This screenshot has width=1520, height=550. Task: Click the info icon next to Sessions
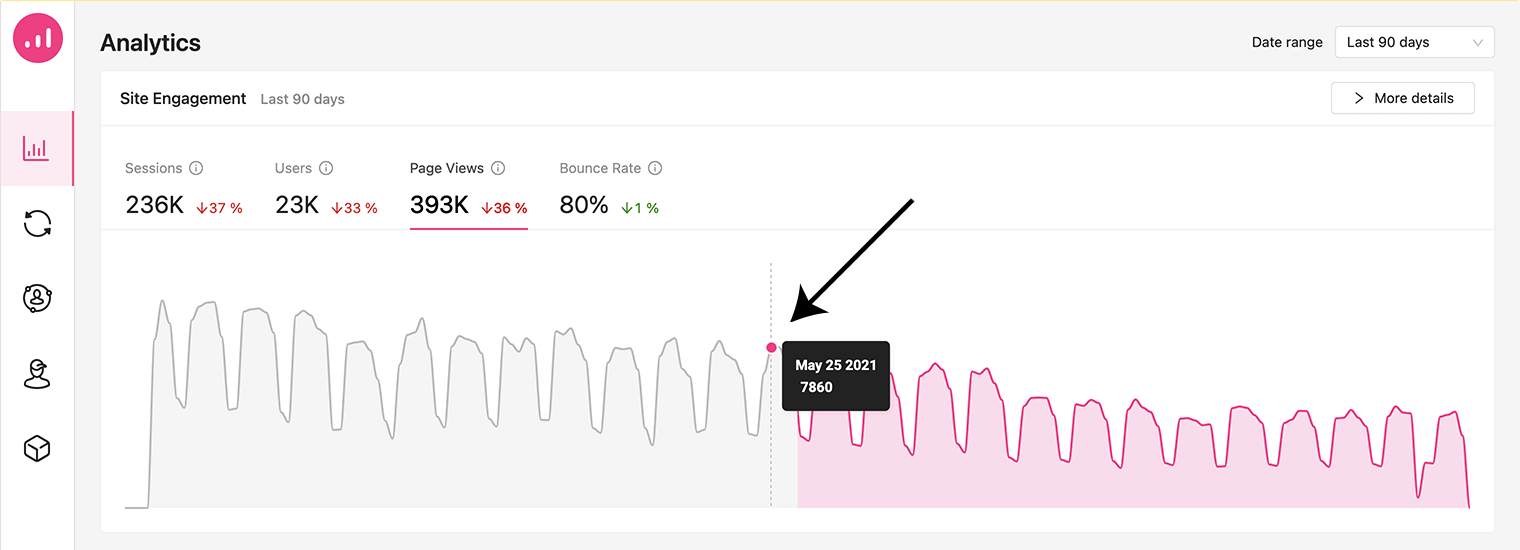(x=196, y=168)
